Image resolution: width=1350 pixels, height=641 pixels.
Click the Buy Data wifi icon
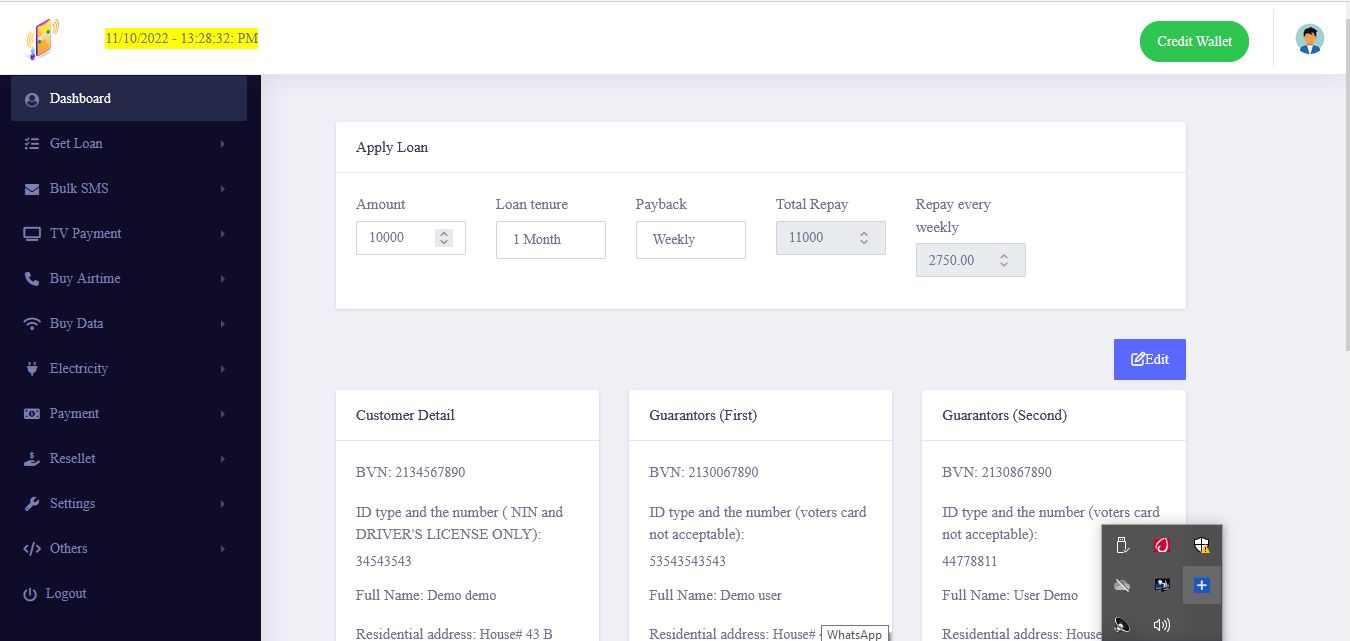pyautogui.click(x=32, y=324)
